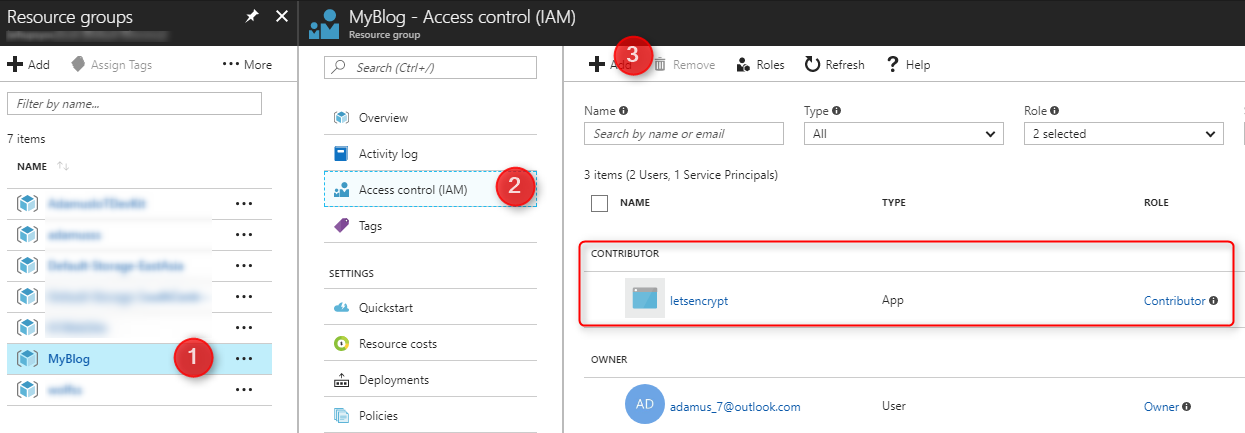Click the Filter by name field

[x=134, y=103]
